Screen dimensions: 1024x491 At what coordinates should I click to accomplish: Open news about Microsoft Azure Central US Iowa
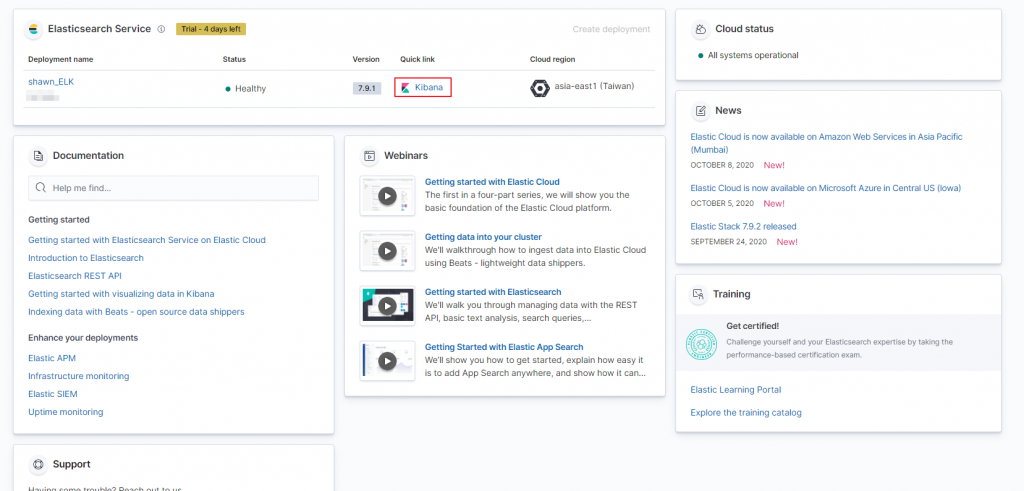click(825, 188)
